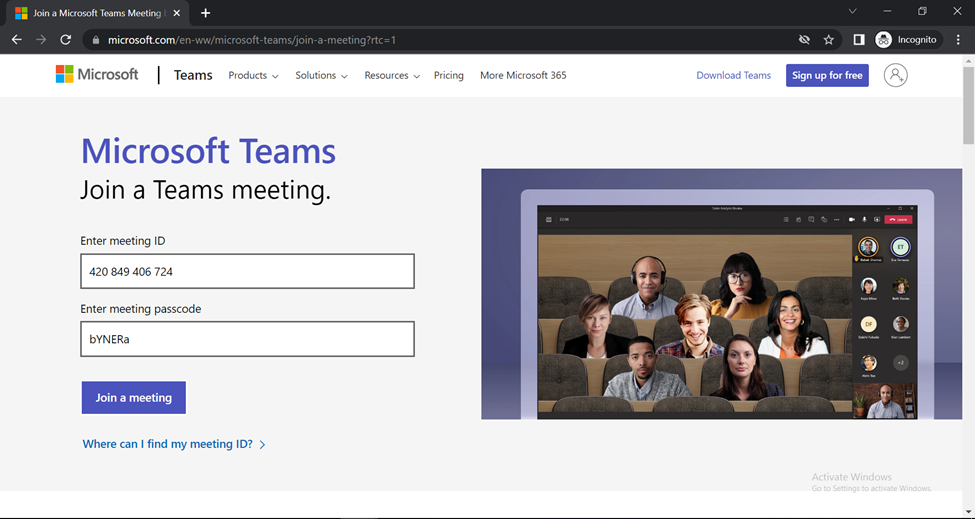Click the Sign up for free button
The image size is (975, 519).
(827, 75)
